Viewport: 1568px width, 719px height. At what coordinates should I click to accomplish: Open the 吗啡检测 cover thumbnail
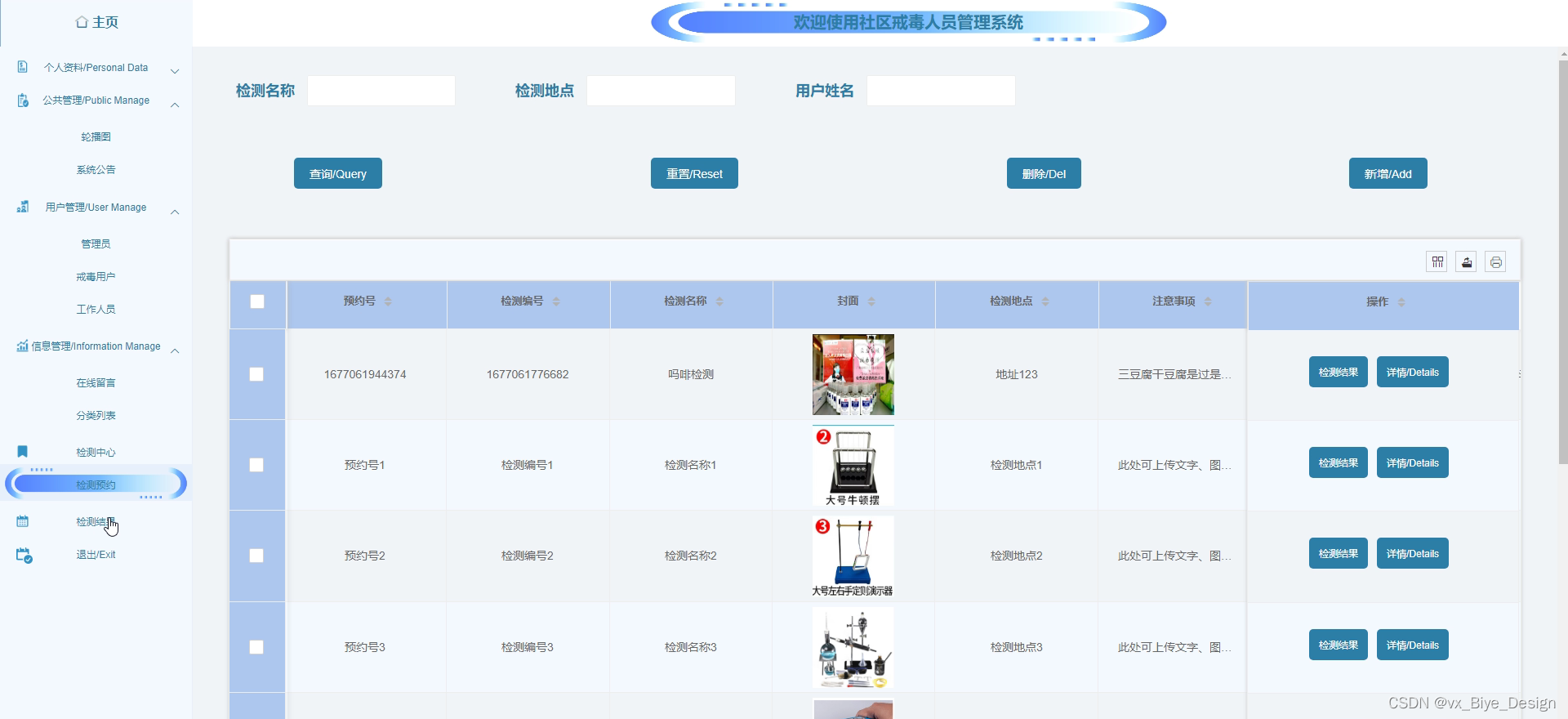853,374
